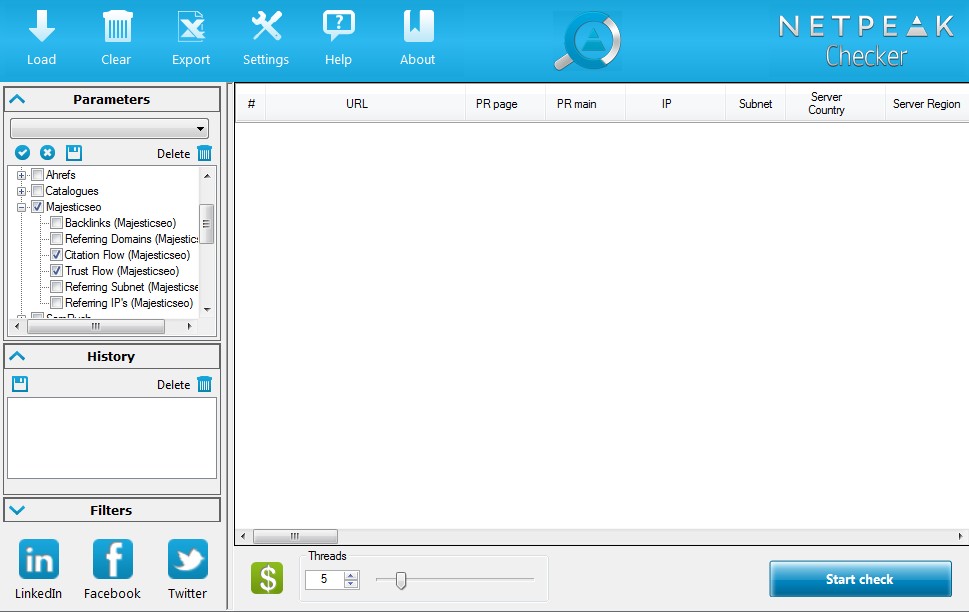This screenshot has height=612, width=969.
Task: Click the parameters tree horizontal scrollbar thumb
Action: point(96,326)
